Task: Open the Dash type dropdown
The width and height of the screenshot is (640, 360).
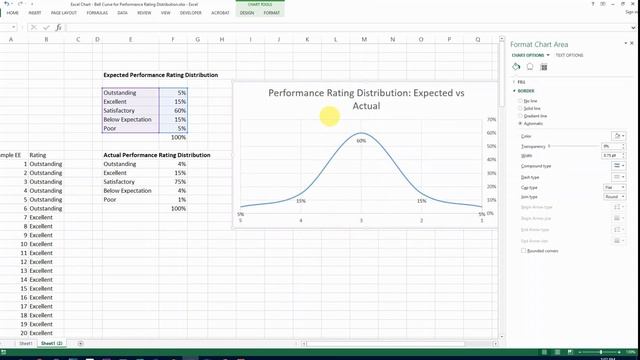Action: [618, 177]
